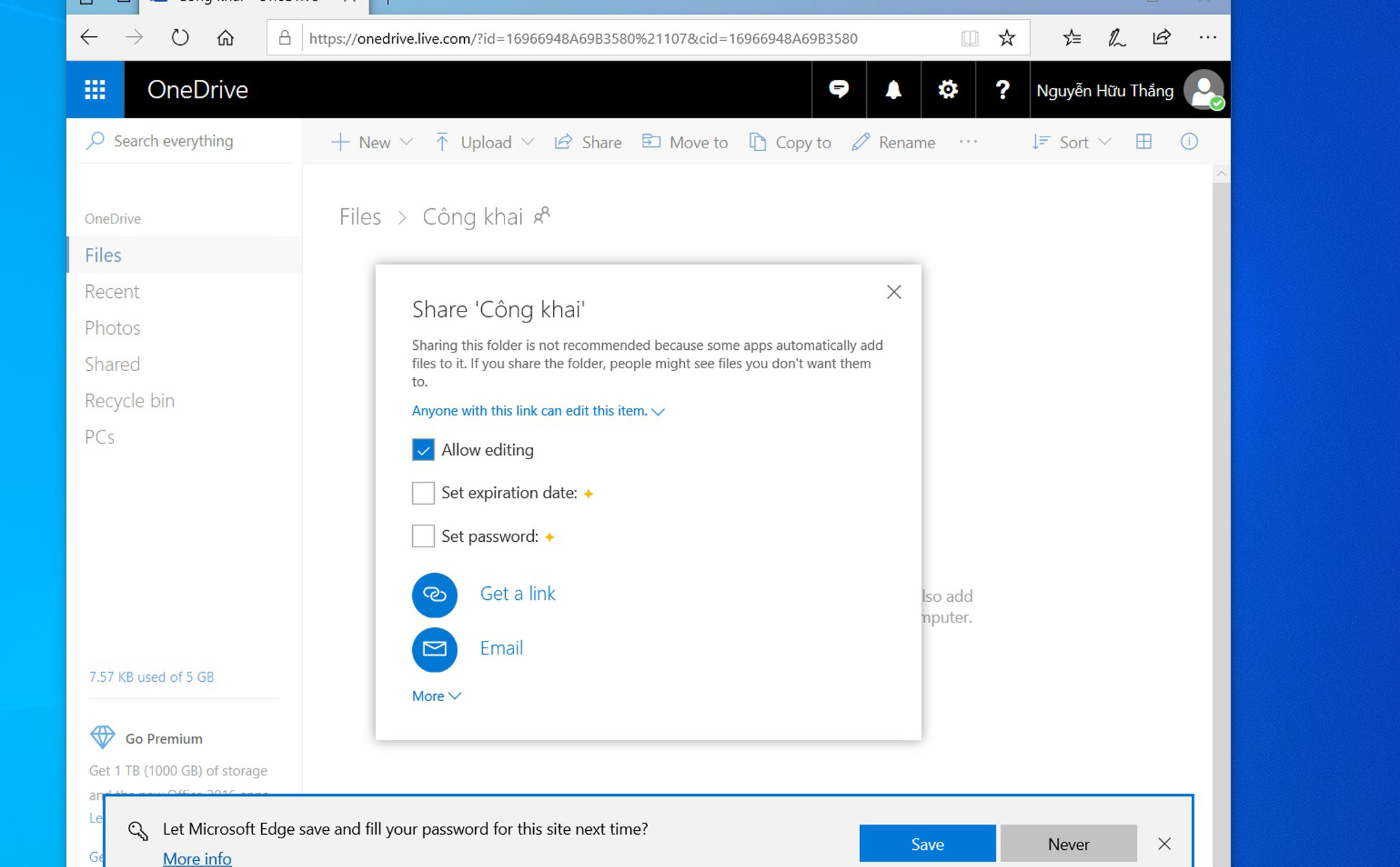The height and width of the screenshot is (867, 1400).
Task: Select Files in the left navigation
Action: (185, 255)
